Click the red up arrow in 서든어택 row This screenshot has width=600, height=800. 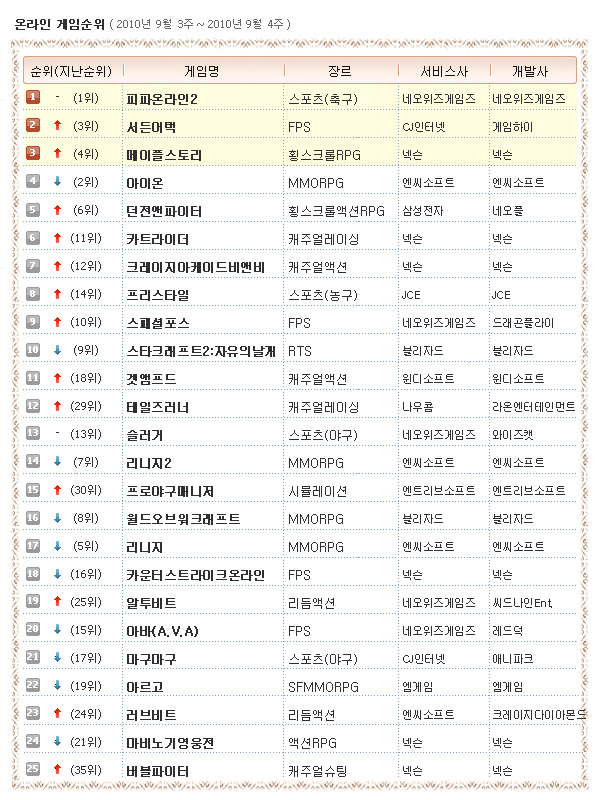click(58, 126)
